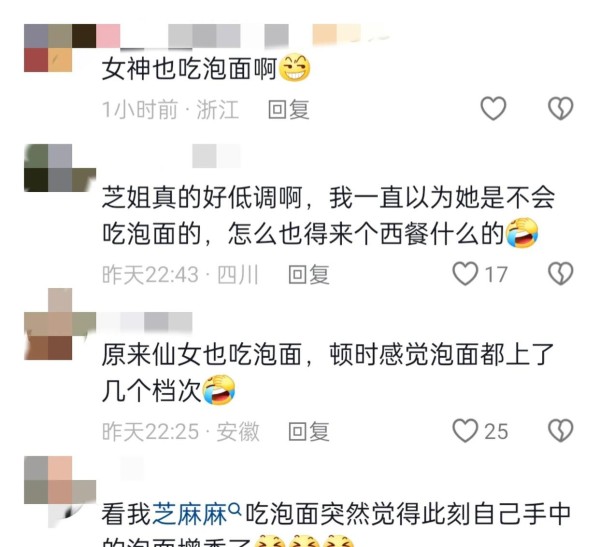Open third commenter's blurred username
Screen dimensions: 600x547
(144, 322)
